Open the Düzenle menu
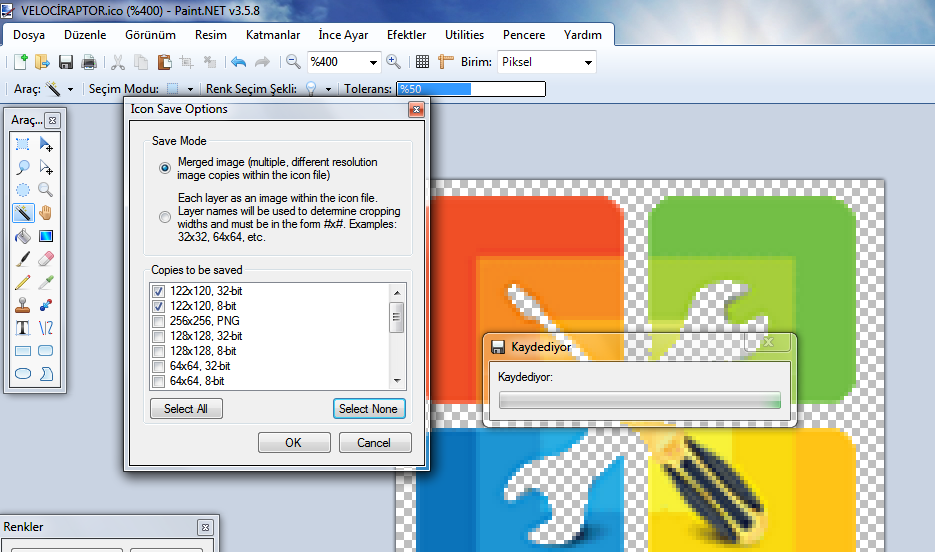 pos(85,35)
